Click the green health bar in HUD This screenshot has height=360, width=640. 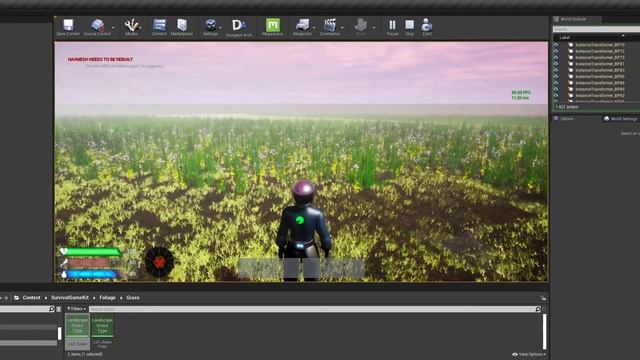pos(93,252)
